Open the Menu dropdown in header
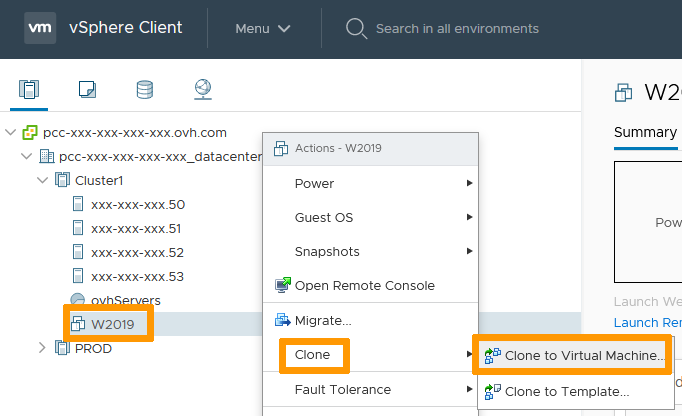The image size is (682, 416). 263,29
